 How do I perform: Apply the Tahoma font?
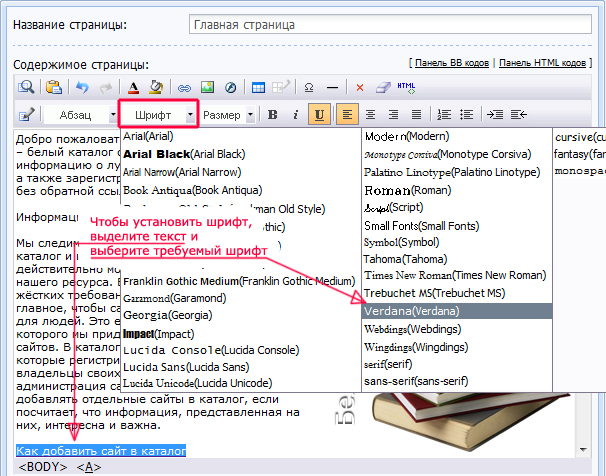pyautogui.click(x=405, y=259)
